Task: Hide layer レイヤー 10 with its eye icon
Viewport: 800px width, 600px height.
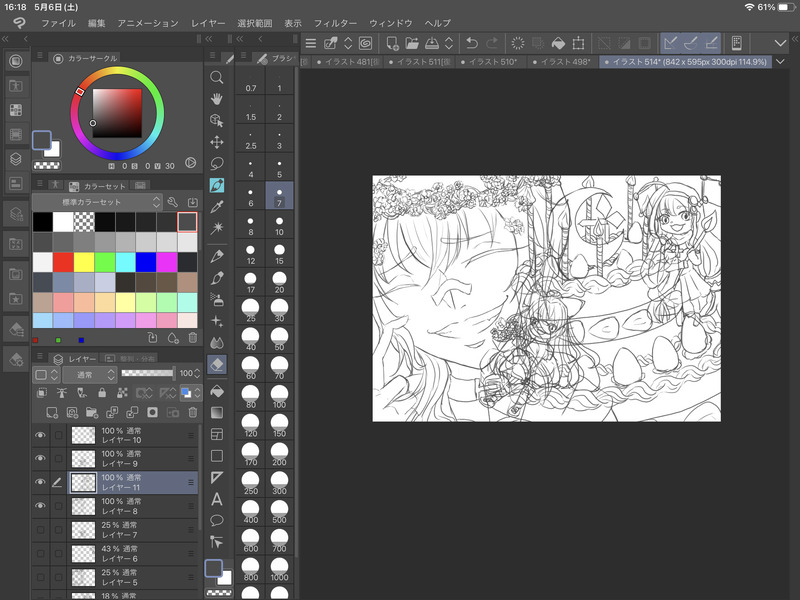Action: pyautogui.click(x=41, y=435)
